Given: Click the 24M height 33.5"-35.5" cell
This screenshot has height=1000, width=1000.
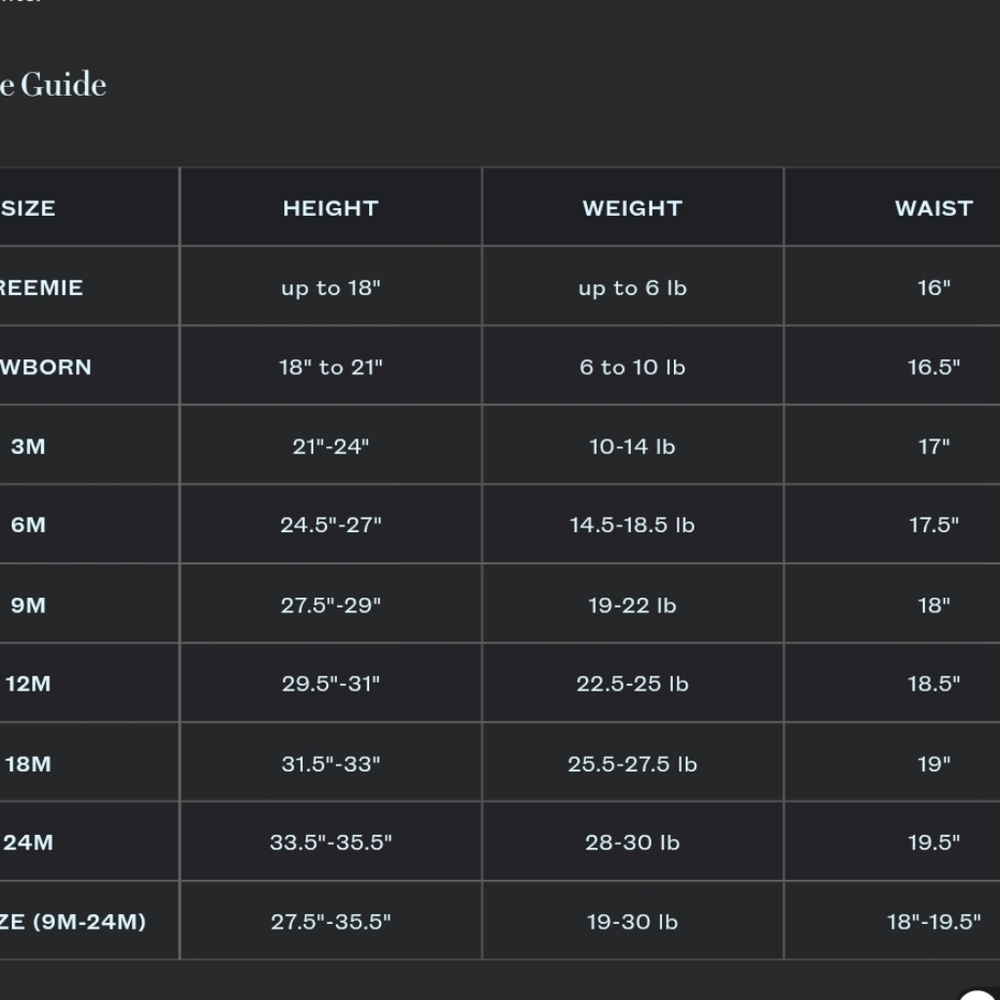Looking at the screenshot, I should click(x=330, y=842).
